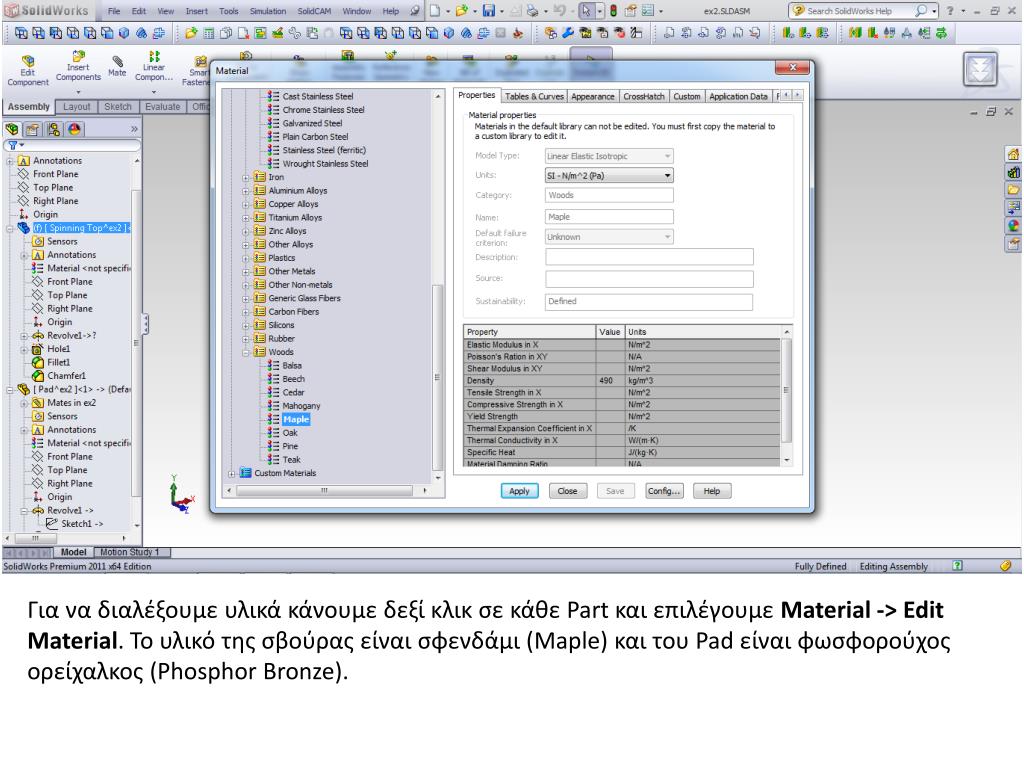Open the ConfigurationManager tab icon
Screen dimensions: 1024x768
(54, 129)
